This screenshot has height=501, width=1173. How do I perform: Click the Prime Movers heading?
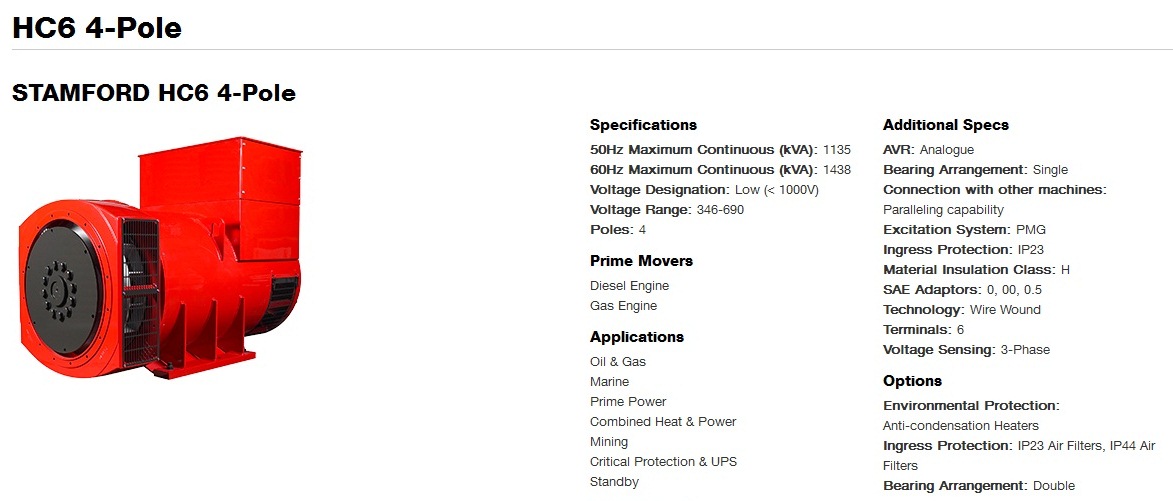[x=641, y=261]
